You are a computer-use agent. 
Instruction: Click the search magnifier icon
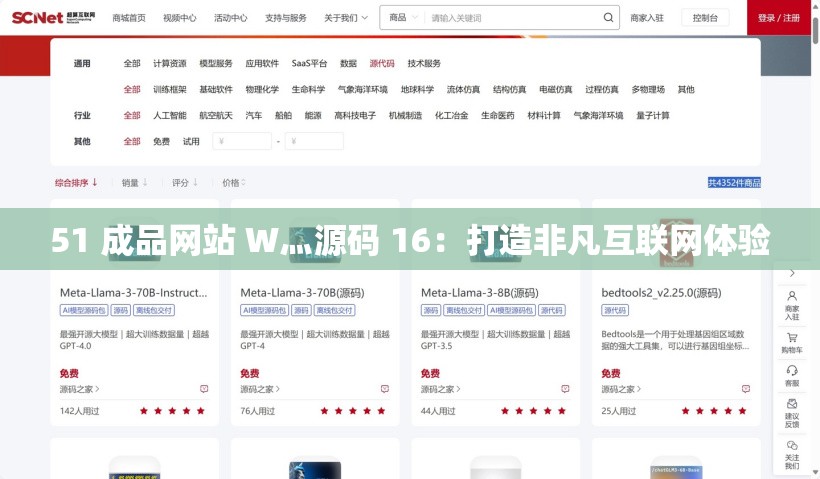pyautogui.click(x=608, y=17)
